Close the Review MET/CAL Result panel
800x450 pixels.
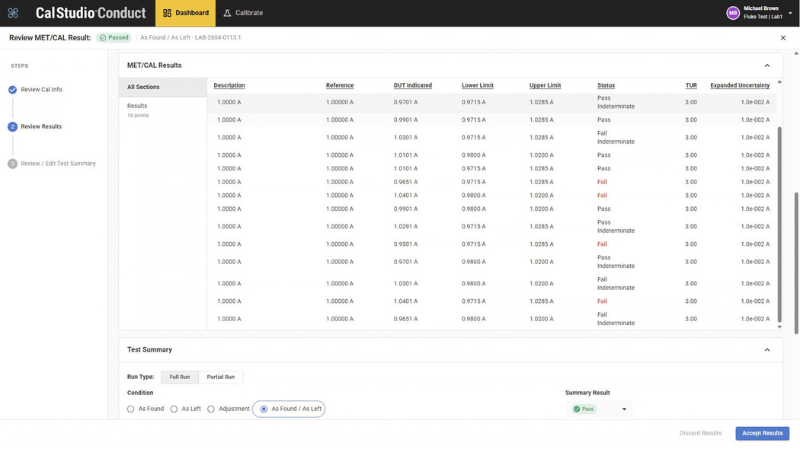(x=783, y=38)
